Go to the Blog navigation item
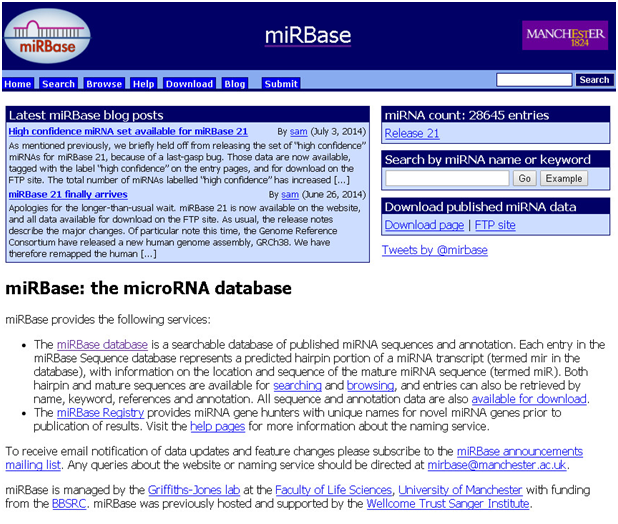This screenshot has width=618, height=524. [x=235, y=84]
